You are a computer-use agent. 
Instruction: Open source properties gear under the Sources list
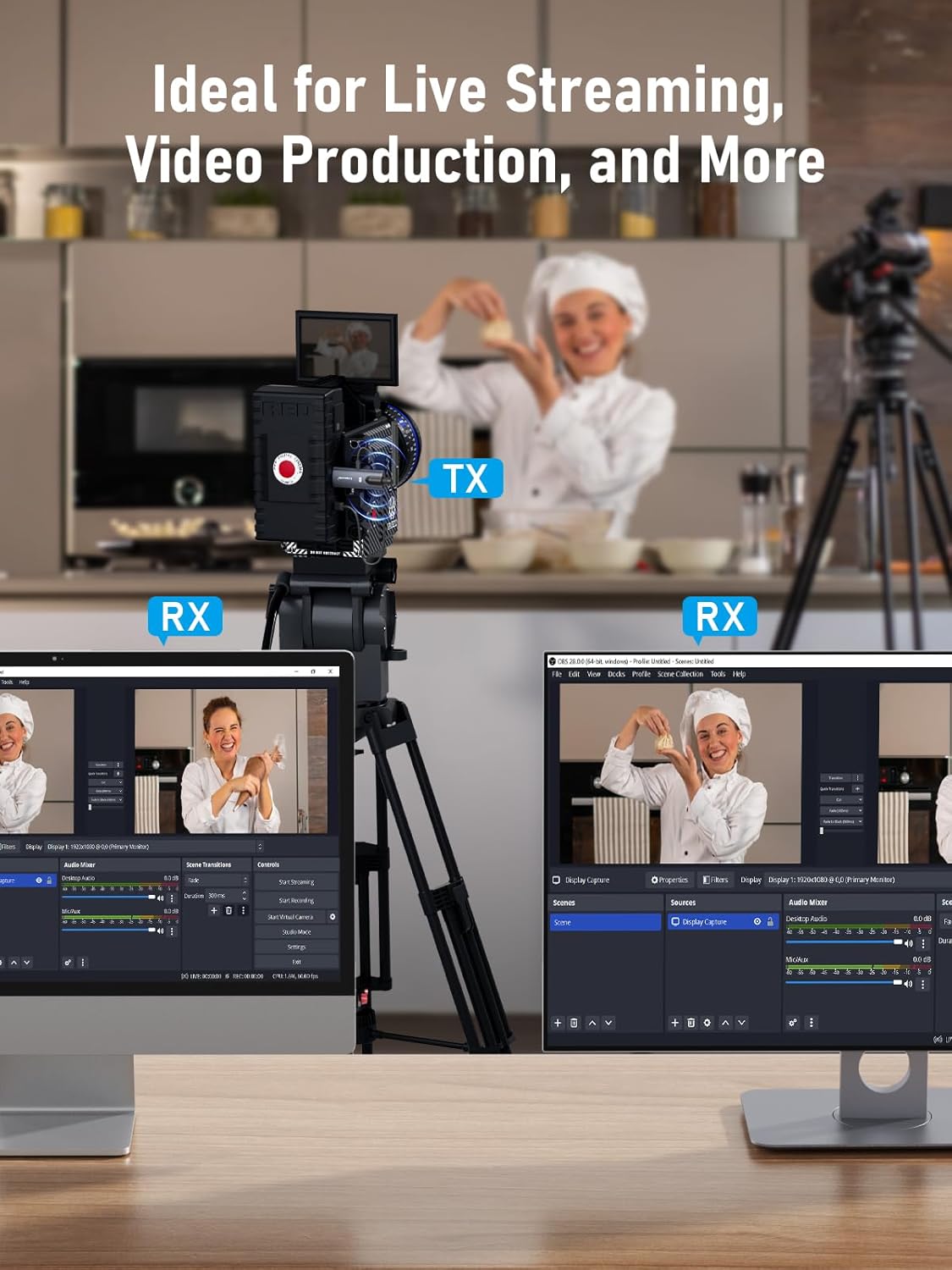(x=707, y=1023)
